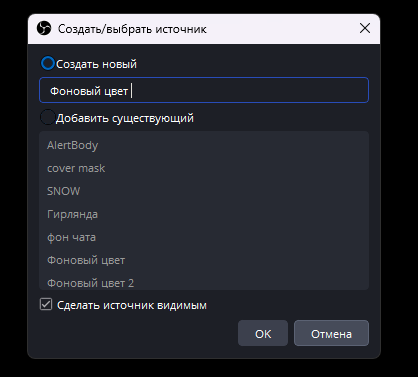Select the Создать новый radio circle

[48, 63]
